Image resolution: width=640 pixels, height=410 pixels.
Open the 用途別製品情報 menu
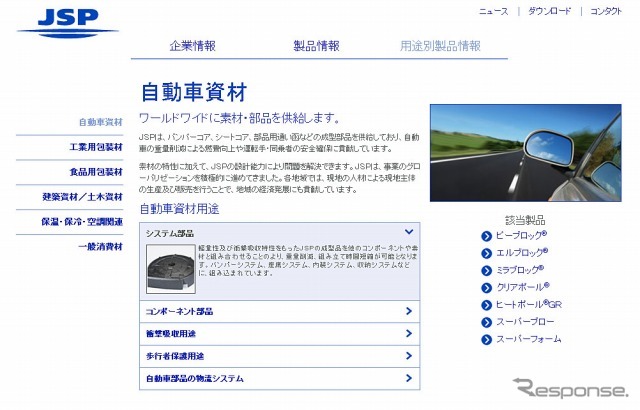pyautogui.click(x=440, y=46)
